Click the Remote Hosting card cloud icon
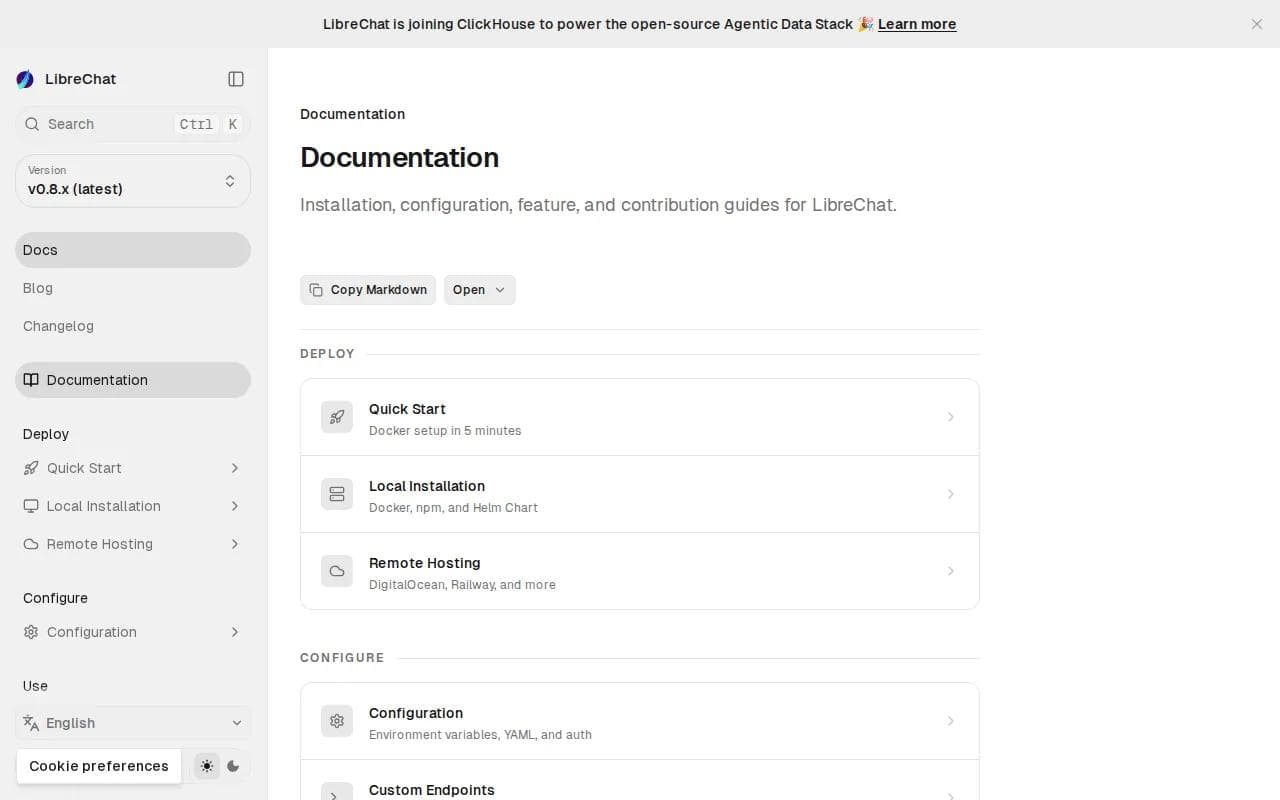The height and width of the screenshot is (800, 1280). coord(337,571)
